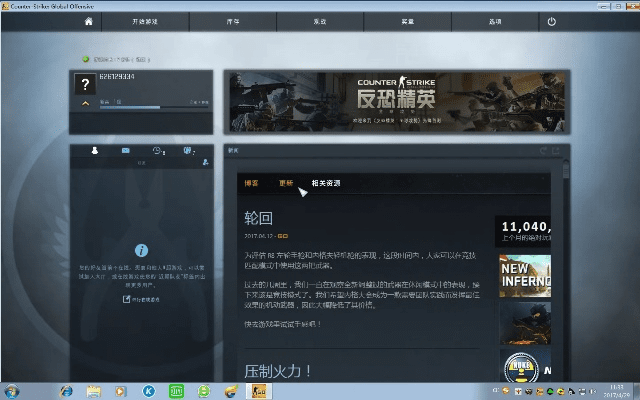640x400 pixels.
Task: Select the CS:GO taskbar button
Action: (x=259, y=391)
